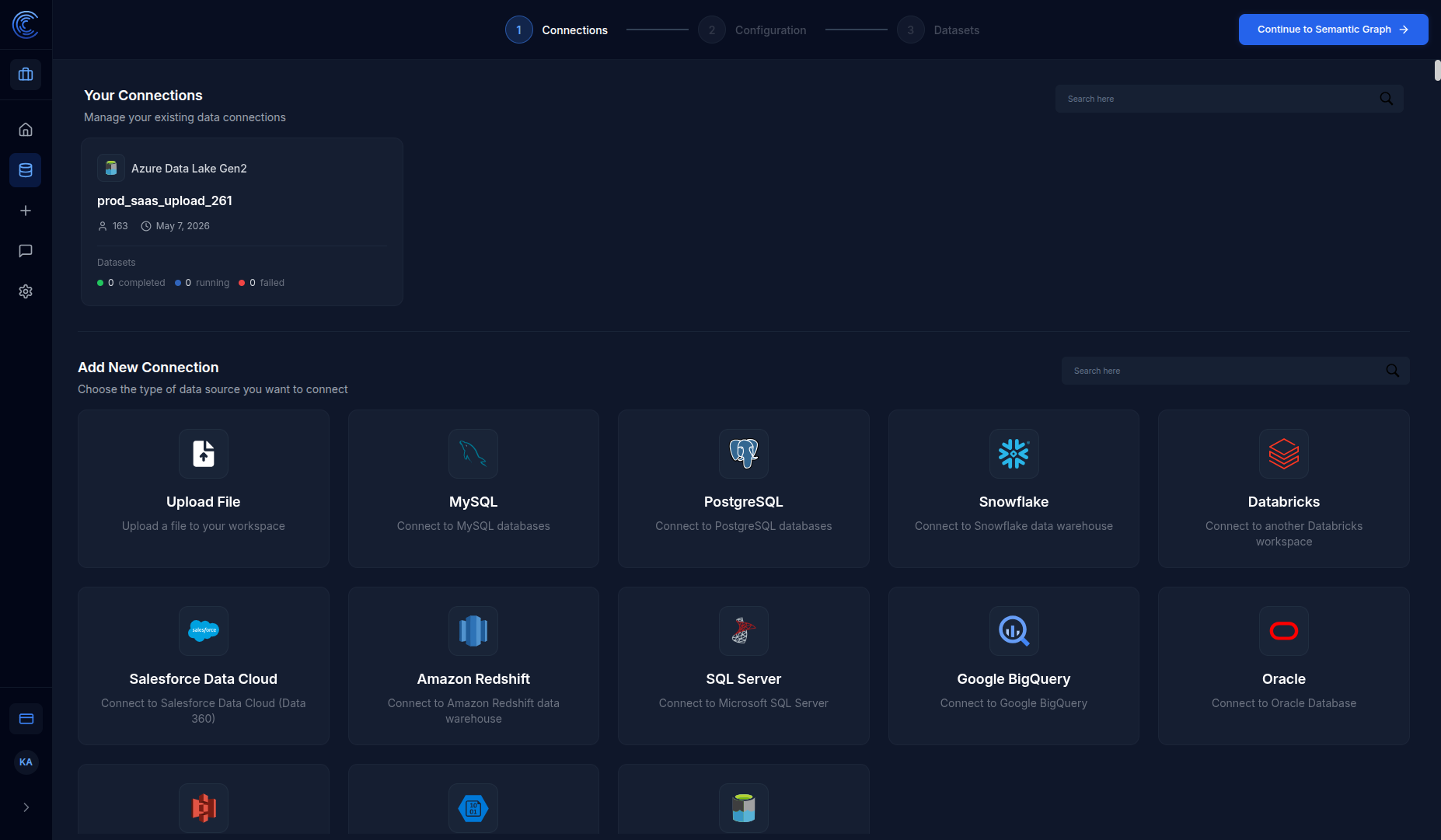The width and height of the screenshot is (1441, 840).
Task: Click the plus icon in sidebar
Action: (26, 211)
